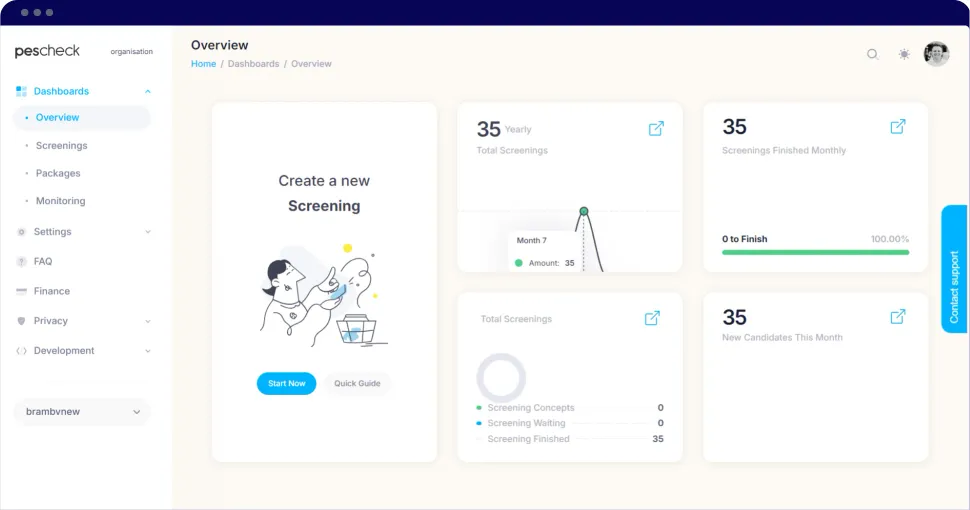Go to Packages in the sidebar
The image size is (970, 510).
(x=58, y=174)
